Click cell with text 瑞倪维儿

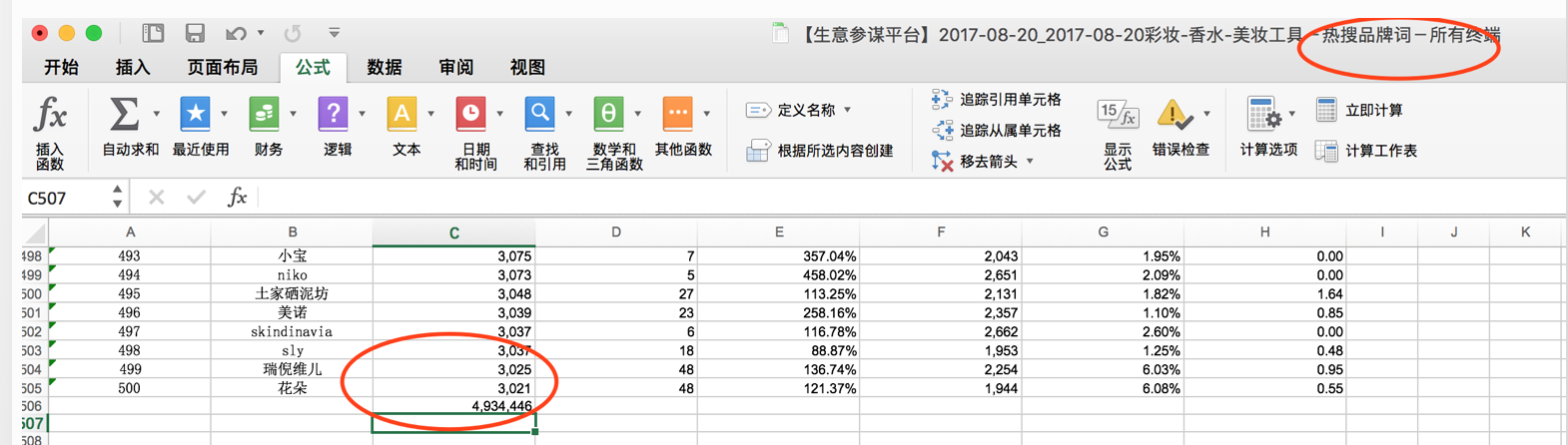[x=292, y=369]
